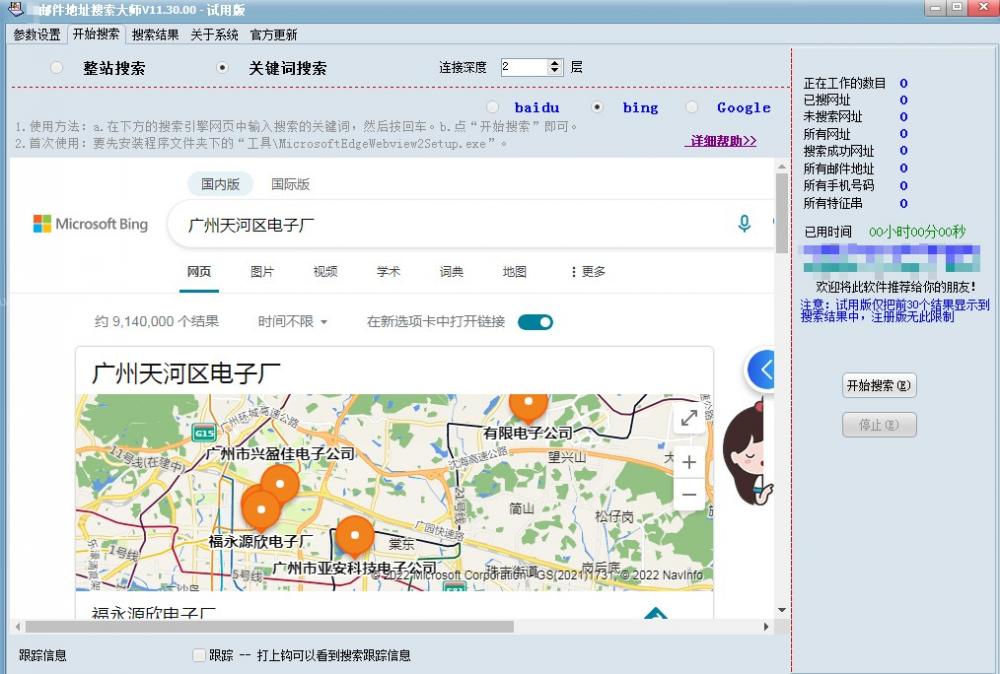
Task: Click the horizontal scrollbar thumb
Action: coord(269,627)
